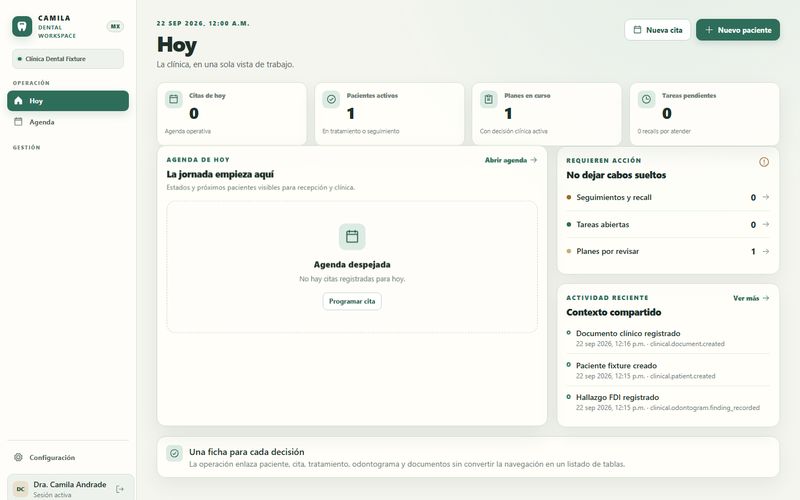Screen dimensions: 800x500
Task: Open Planes por revisar row arrow
Action: point(765,251)
